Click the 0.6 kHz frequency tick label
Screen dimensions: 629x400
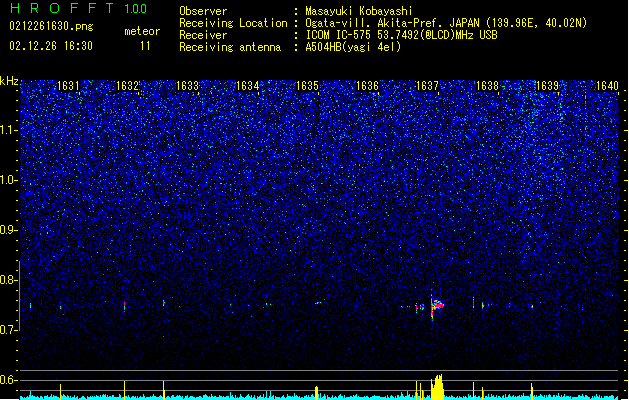9,380
